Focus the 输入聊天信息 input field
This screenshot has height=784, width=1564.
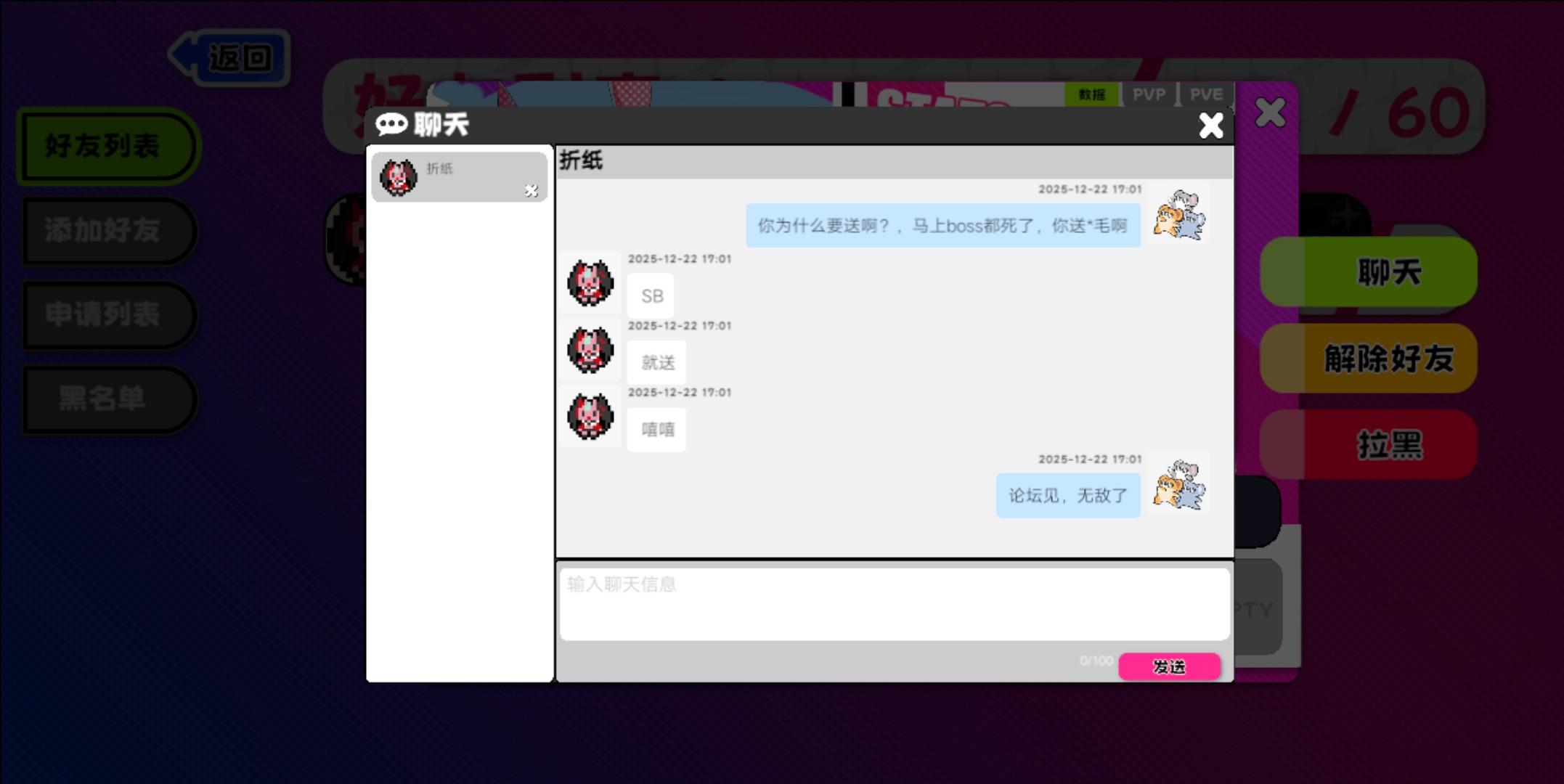click(x=893, y=603)
